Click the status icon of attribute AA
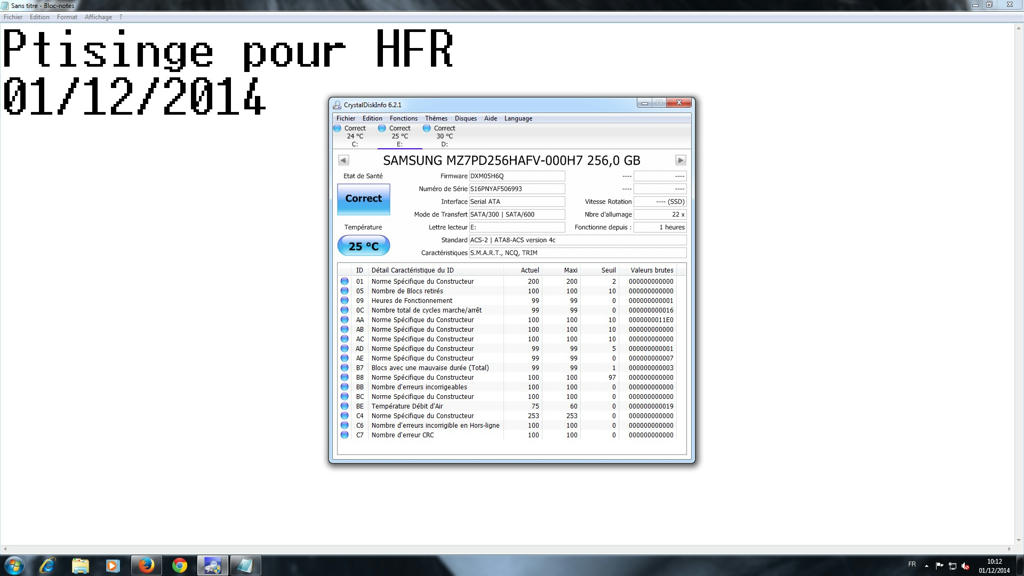This screenshot has width=1024, height=576. pos(345,320)
